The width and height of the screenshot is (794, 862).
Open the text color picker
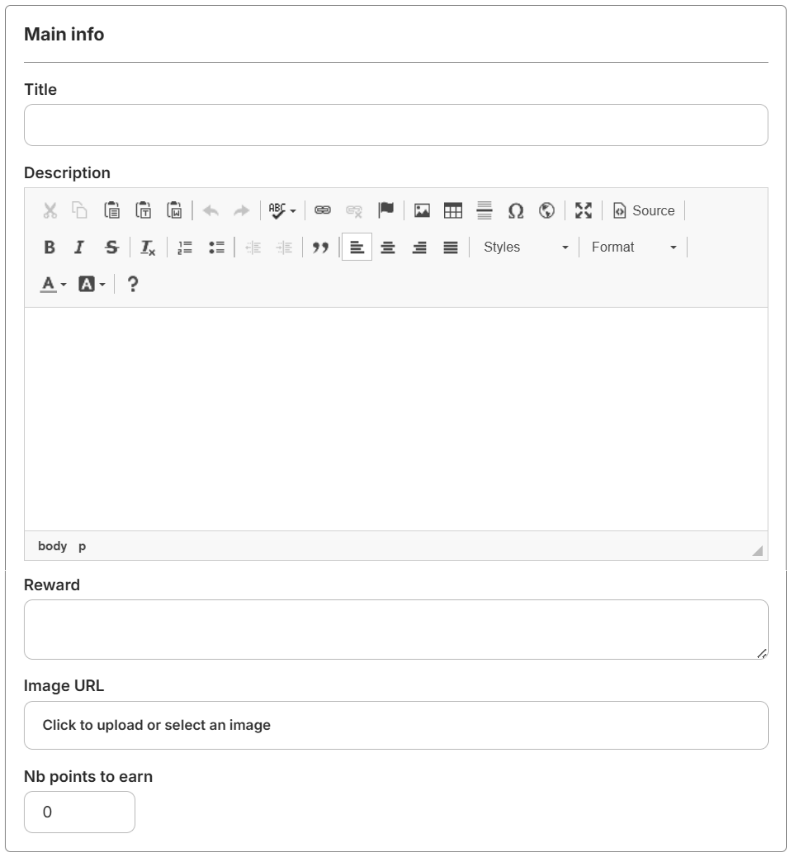pyautogui.click(x=53, y=284)
